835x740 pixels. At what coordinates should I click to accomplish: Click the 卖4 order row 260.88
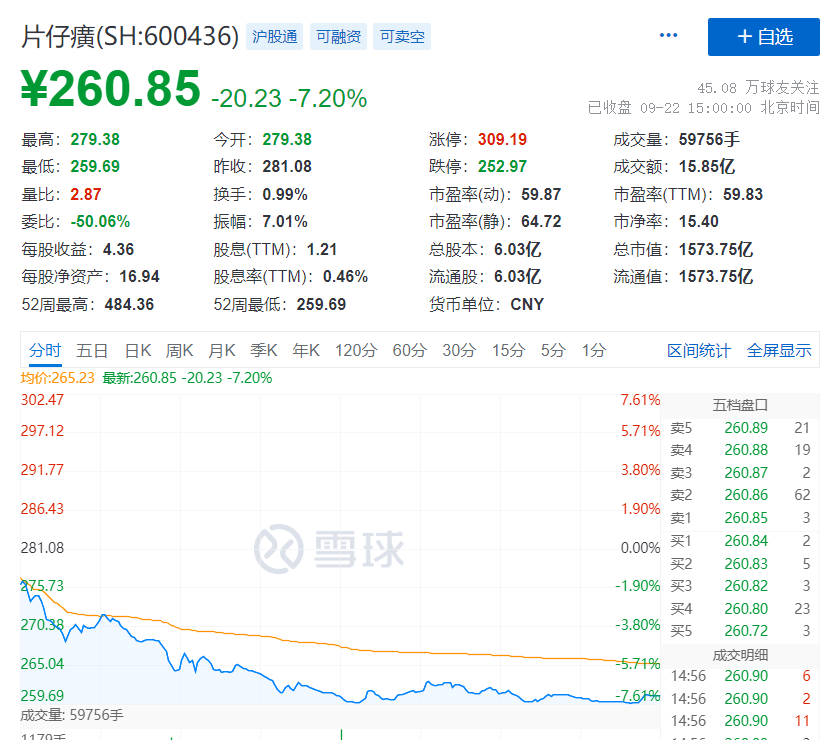coord(740,450)
